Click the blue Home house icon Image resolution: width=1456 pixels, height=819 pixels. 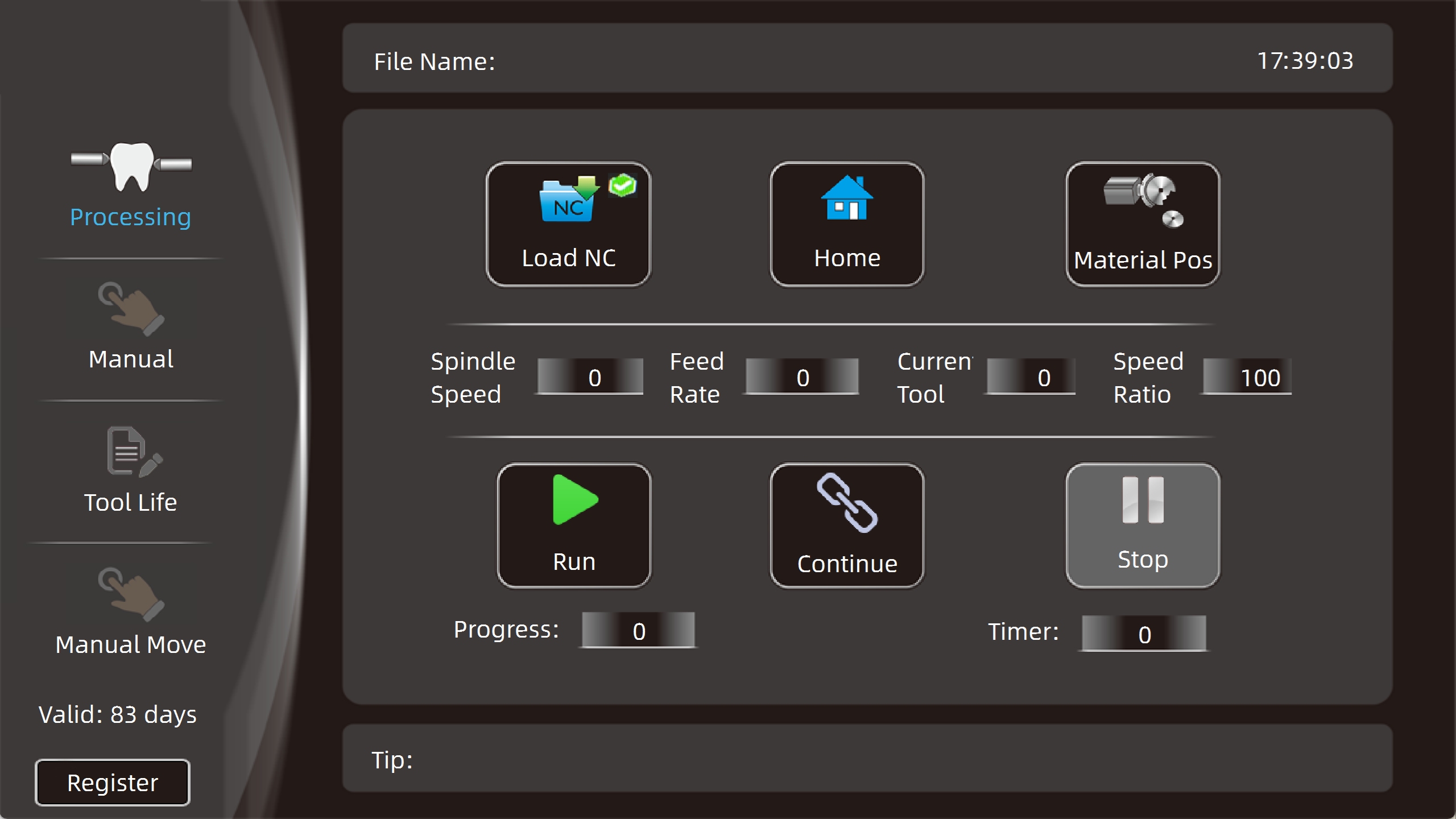point(847,197)
